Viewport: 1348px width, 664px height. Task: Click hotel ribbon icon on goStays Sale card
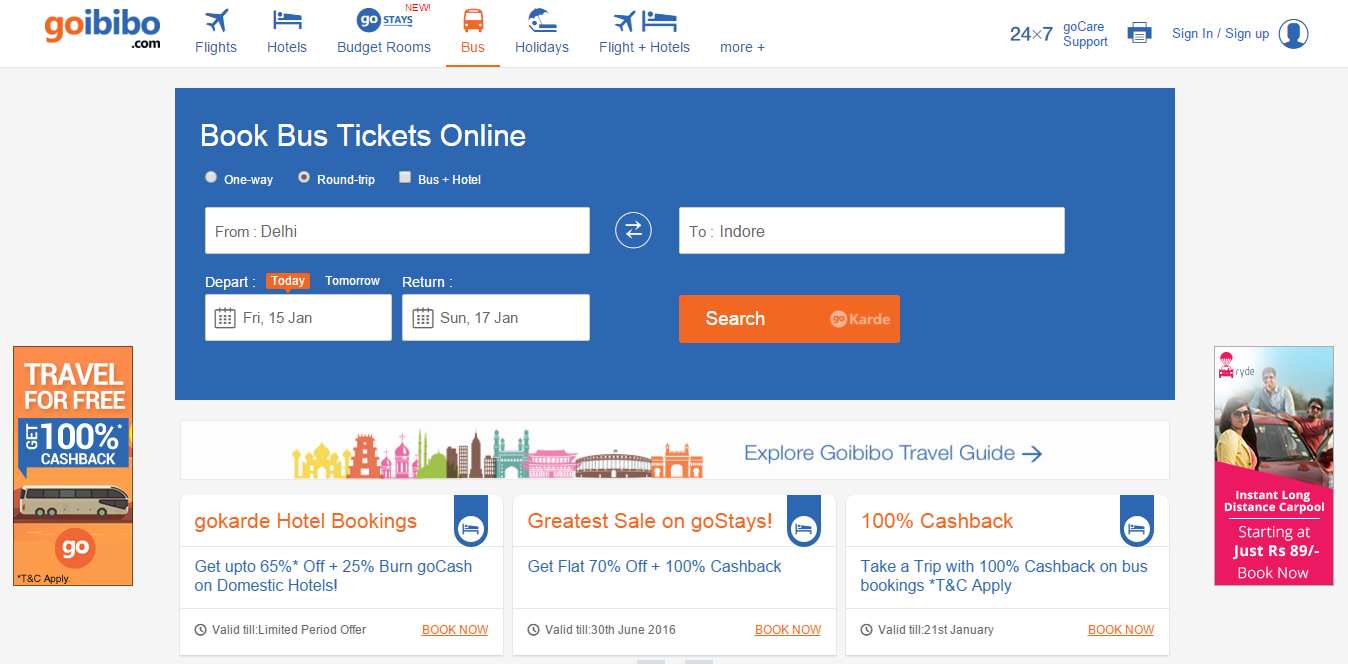(x=804, y=522)
